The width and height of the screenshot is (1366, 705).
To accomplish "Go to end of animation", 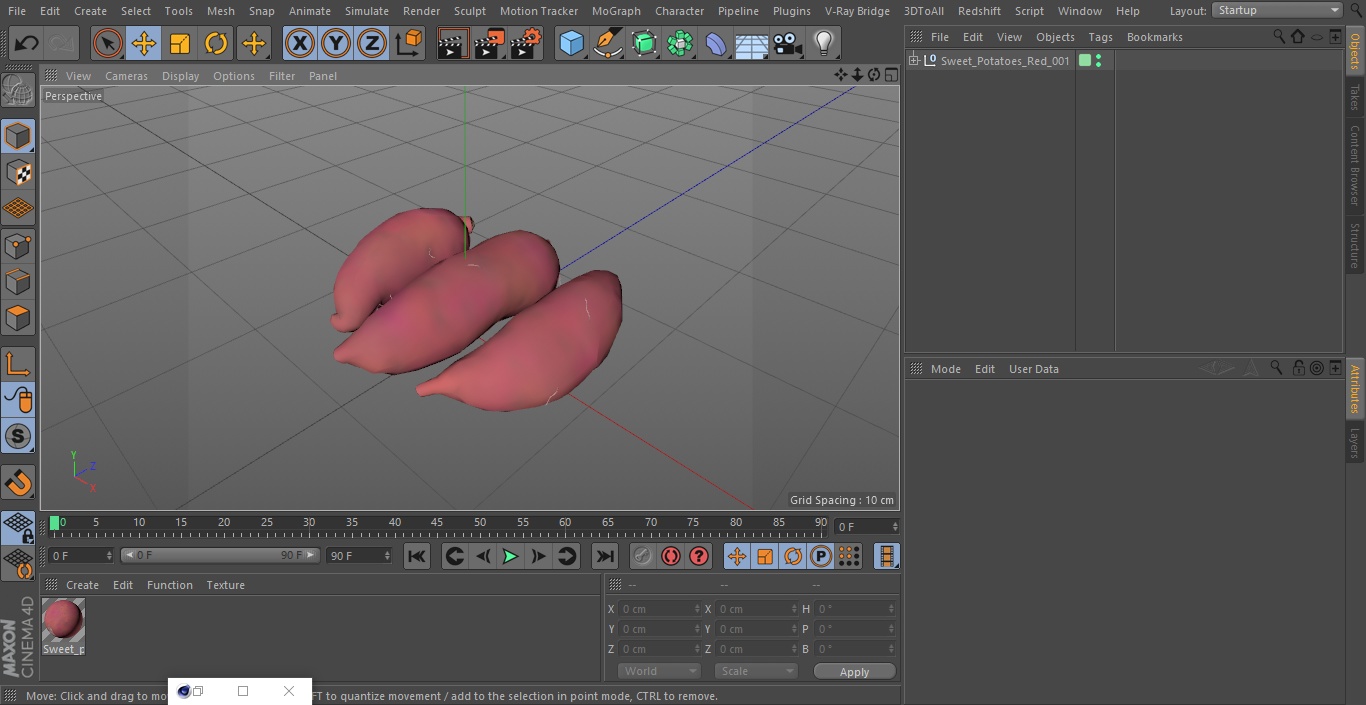I will pos(605,556).
